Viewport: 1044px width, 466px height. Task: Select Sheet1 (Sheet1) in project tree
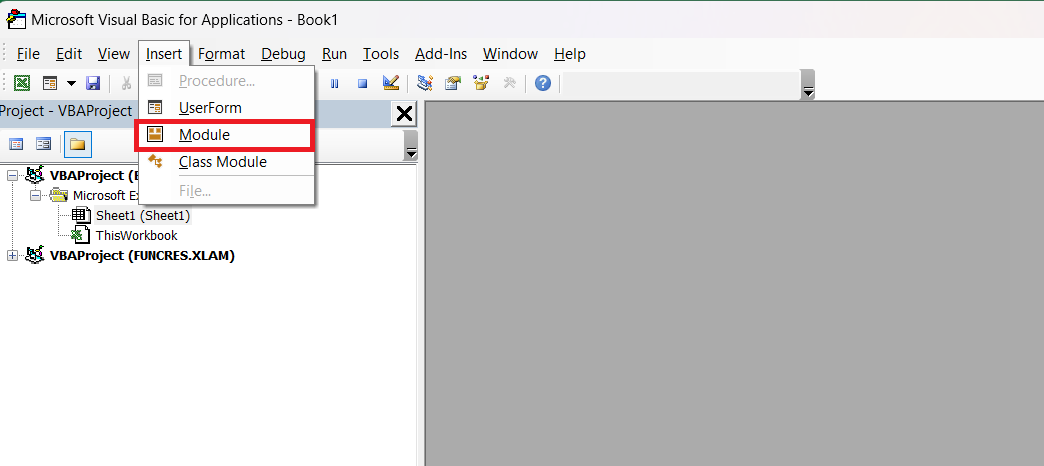tap(143, 216)
